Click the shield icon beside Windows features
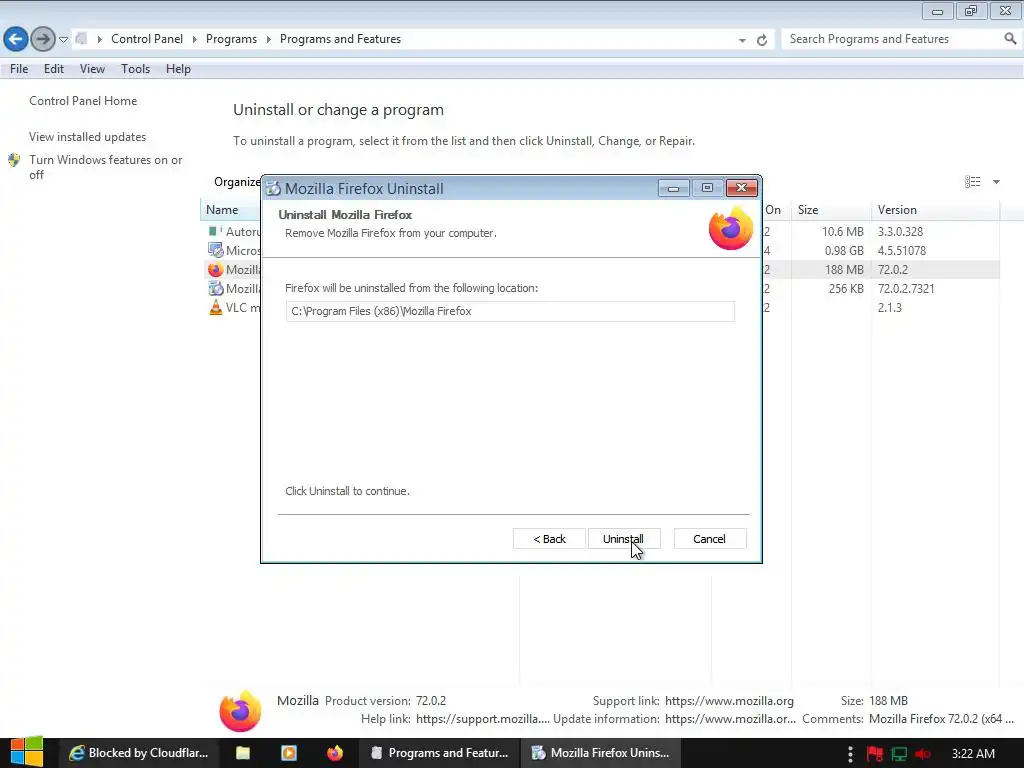This screenshot has width=1024, height=768. pos(14,160)
